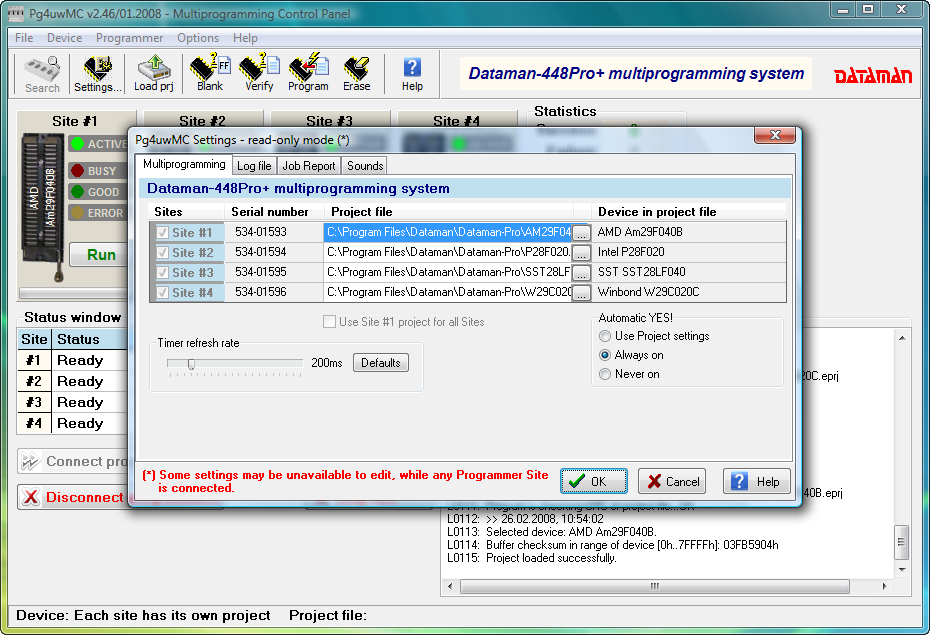The image size is (930, 635).
Task: Select the Always on radio option
Action: pyautogui.click(x=605, y=355)
